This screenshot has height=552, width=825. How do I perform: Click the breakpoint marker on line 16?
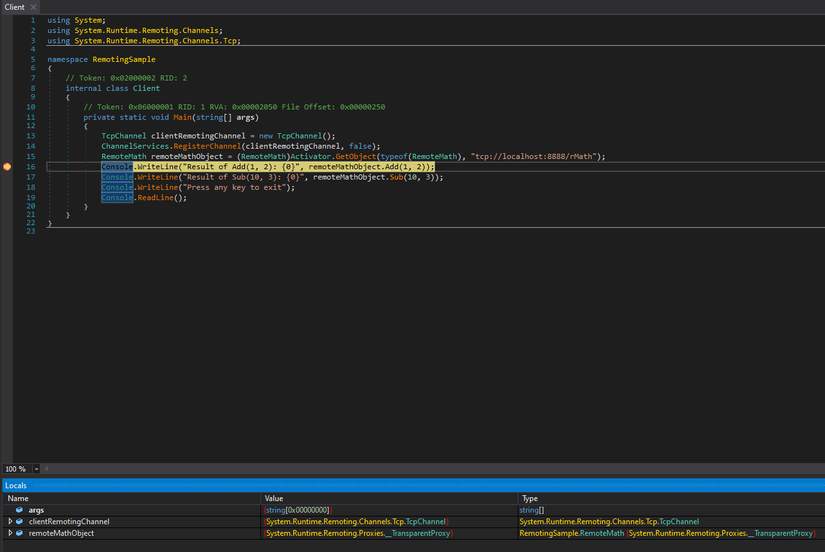pyautogui.click(x=7, y=167)
